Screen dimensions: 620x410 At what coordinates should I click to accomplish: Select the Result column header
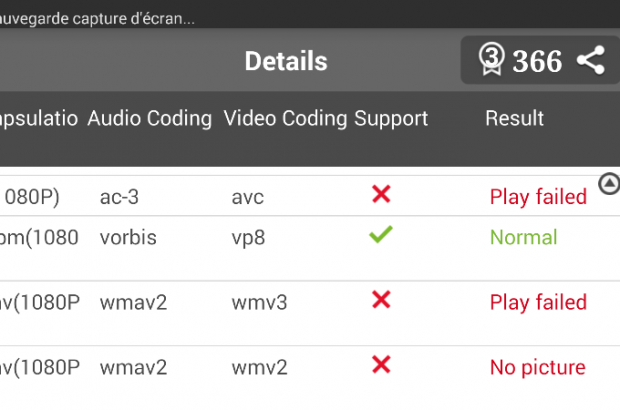coord(514,118)
